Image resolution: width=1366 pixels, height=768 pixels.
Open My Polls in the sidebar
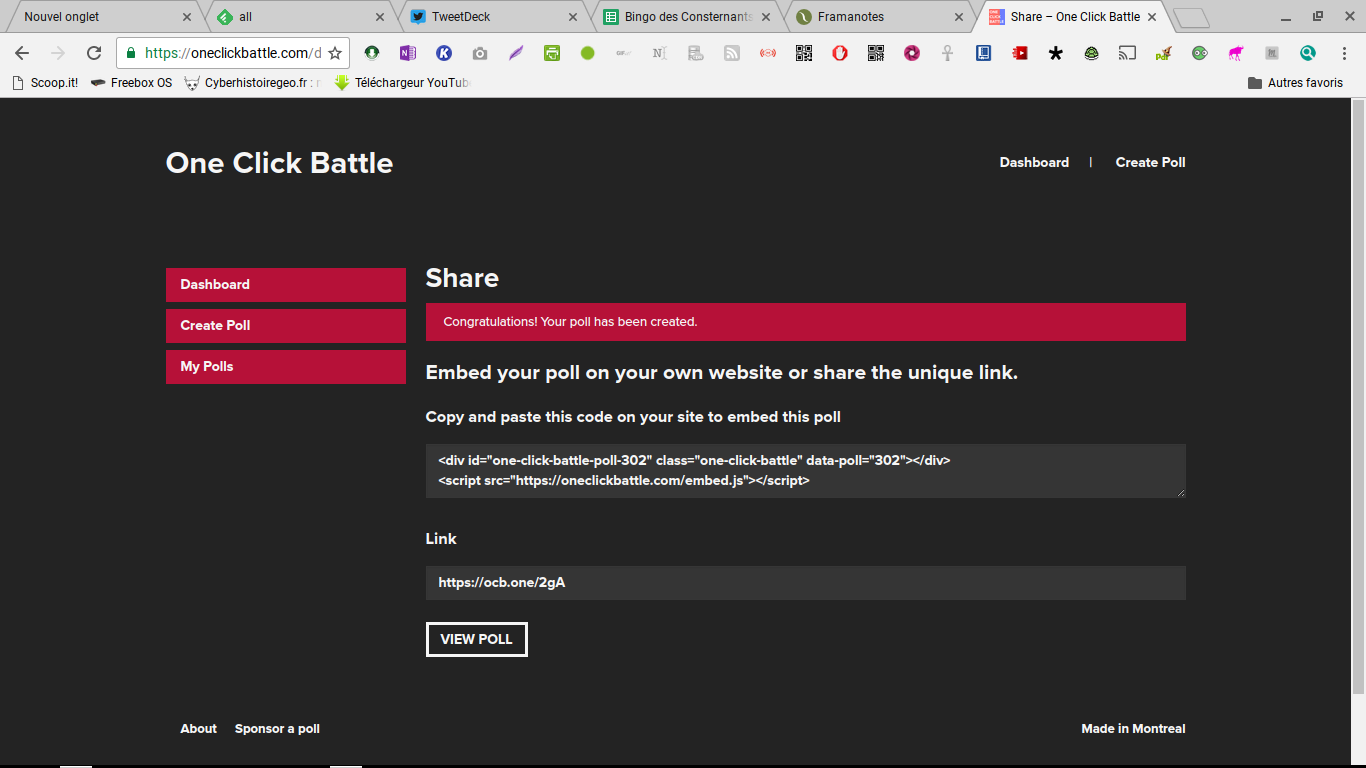tap(286, 366)
